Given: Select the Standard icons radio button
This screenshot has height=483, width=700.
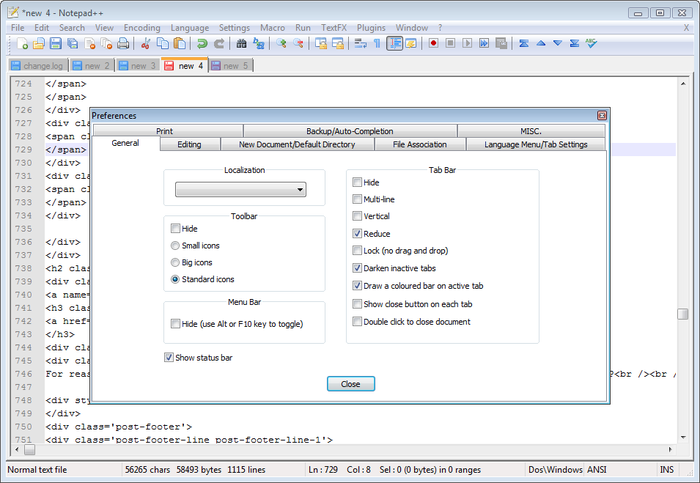Looking at the screenshot, I should tap(175, 279).
